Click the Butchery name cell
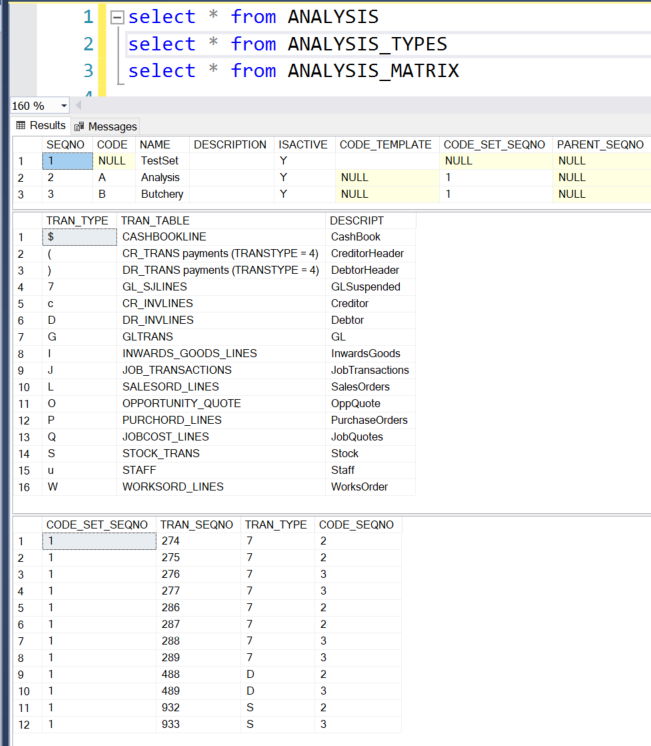 click(x=161, y=194)
